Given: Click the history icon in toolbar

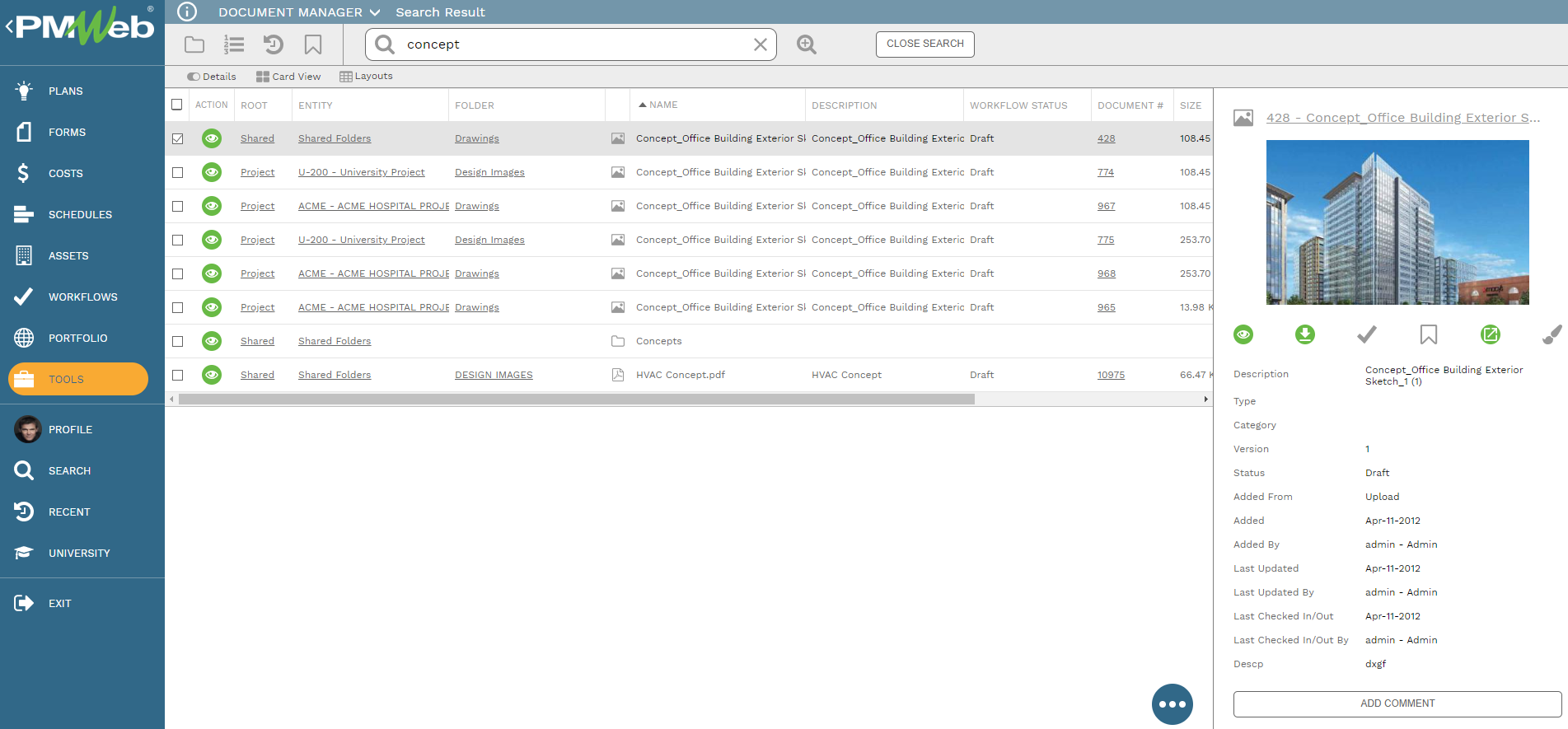Looking at the screenshot, I should (x=273, y=44).
